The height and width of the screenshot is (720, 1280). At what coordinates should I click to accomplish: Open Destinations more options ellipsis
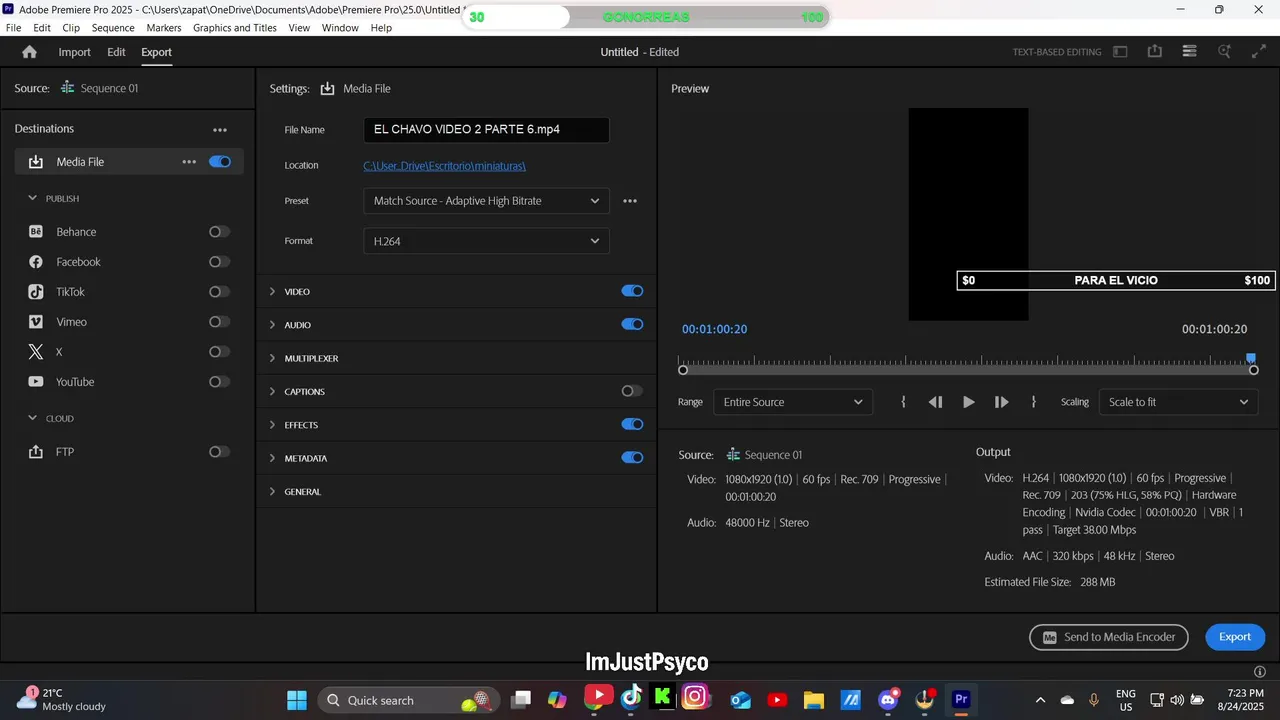click(220, 130)
